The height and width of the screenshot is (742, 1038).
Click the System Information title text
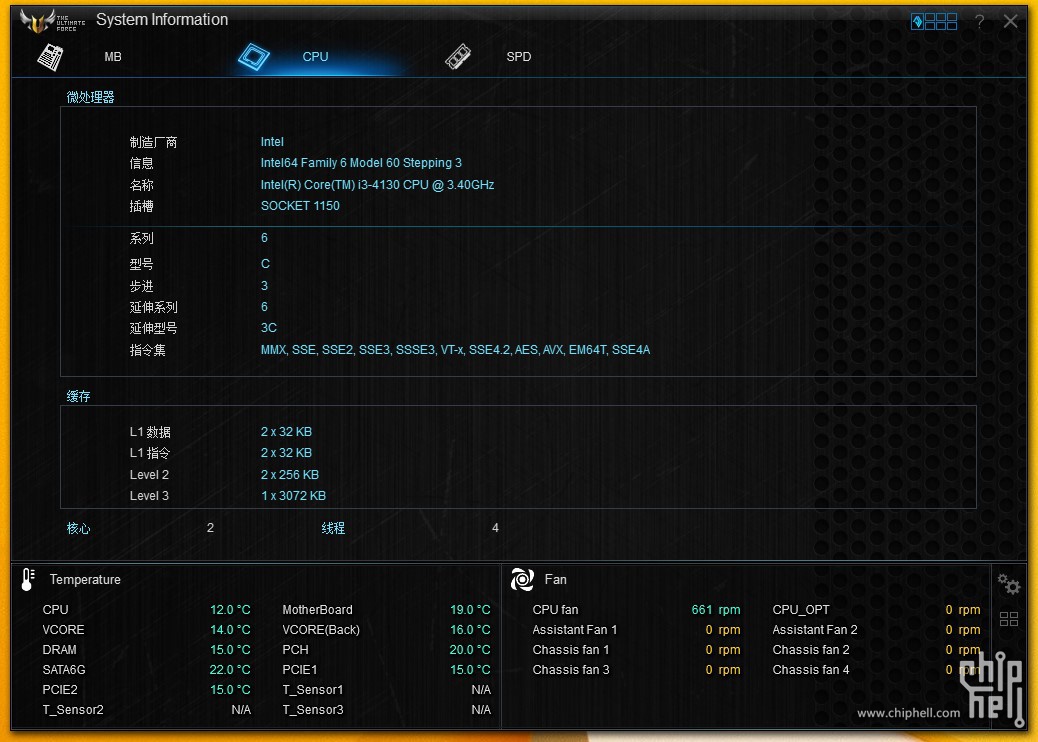(162, 20)
